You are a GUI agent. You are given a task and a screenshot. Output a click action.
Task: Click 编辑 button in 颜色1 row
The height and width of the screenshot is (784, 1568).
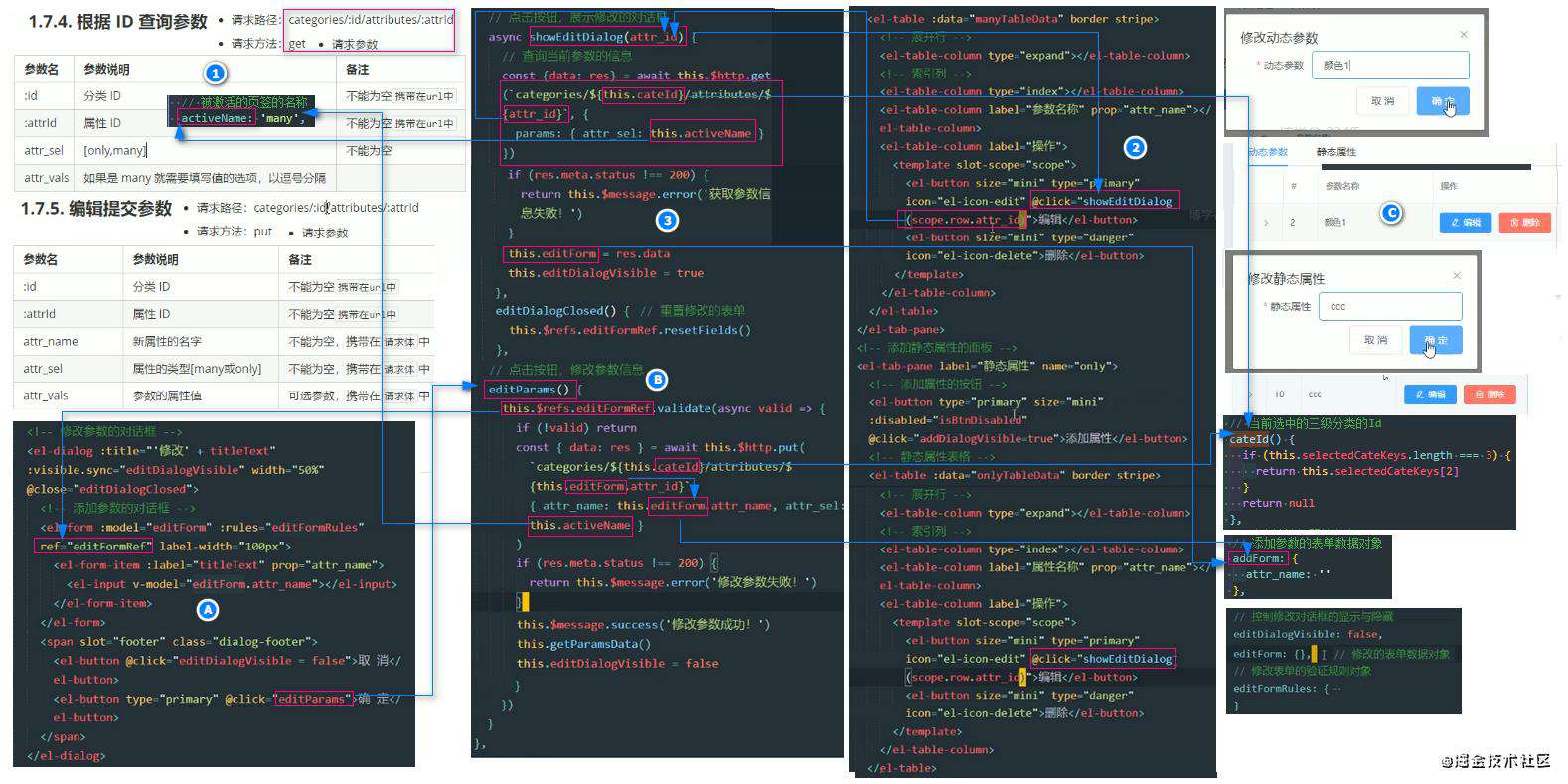(1466, 223)
